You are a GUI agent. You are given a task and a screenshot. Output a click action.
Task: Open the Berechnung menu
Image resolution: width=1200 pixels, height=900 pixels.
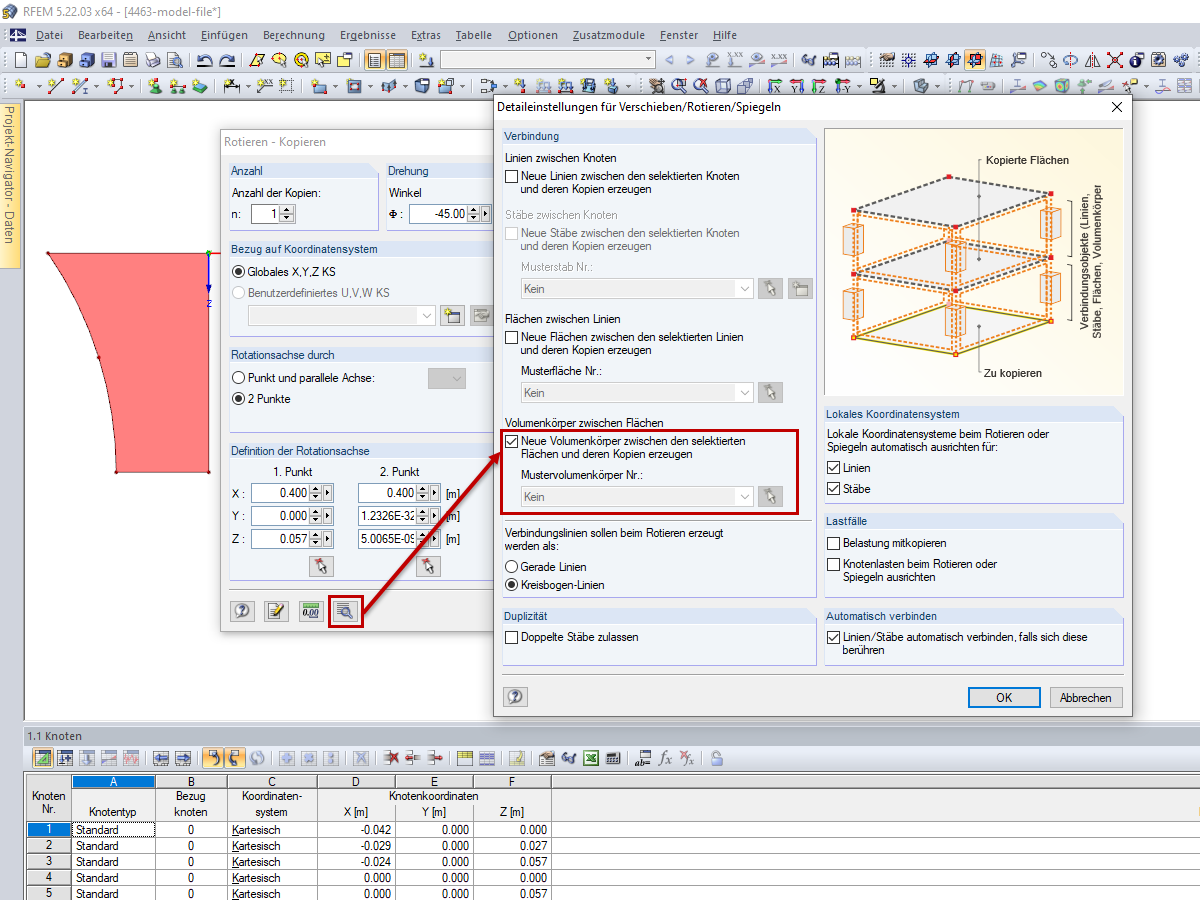tap(293, 35)
